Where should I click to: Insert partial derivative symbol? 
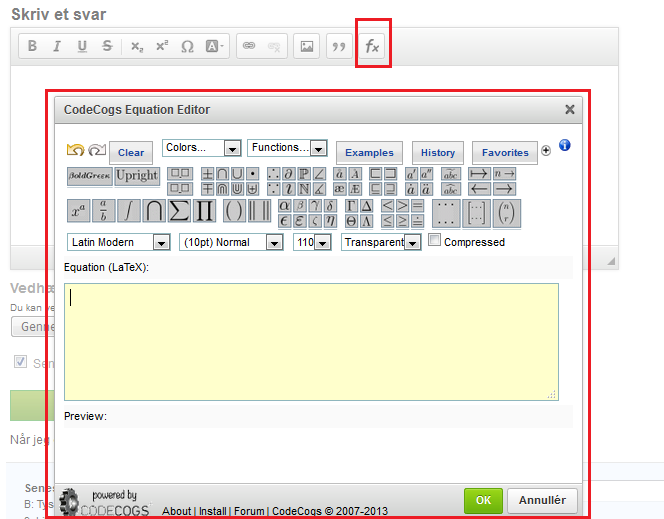click(x=288, y=174)
